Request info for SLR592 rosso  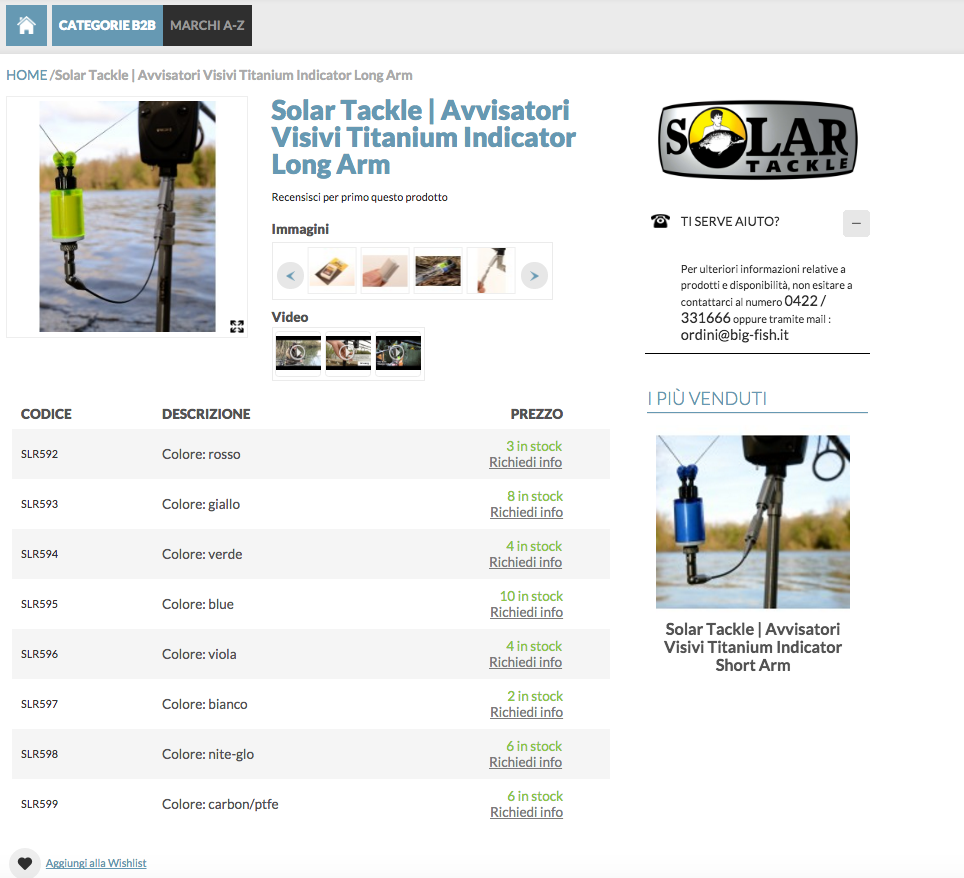pos(526,462)
